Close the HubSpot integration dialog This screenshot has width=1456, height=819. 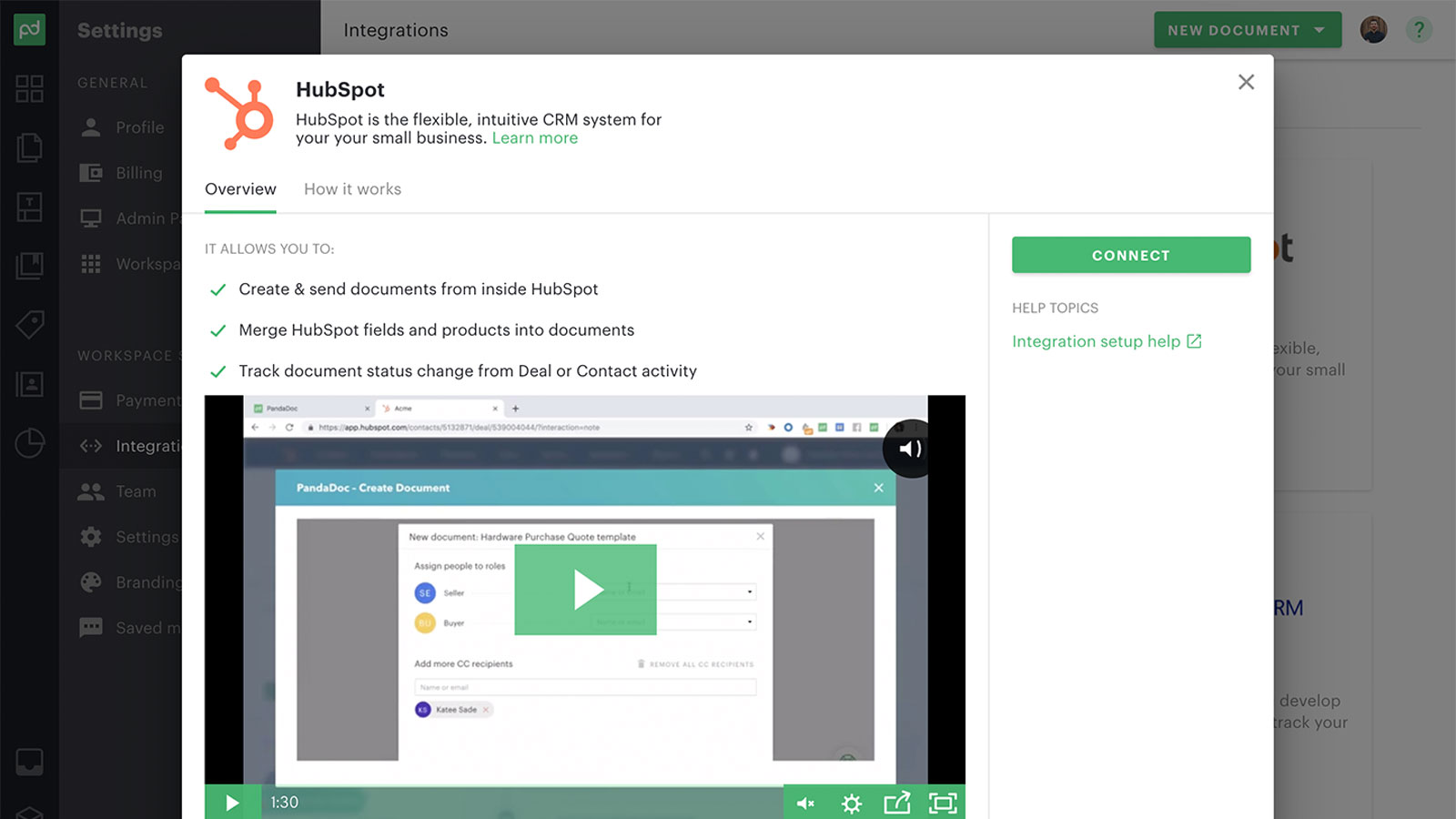click(1246, 82)
